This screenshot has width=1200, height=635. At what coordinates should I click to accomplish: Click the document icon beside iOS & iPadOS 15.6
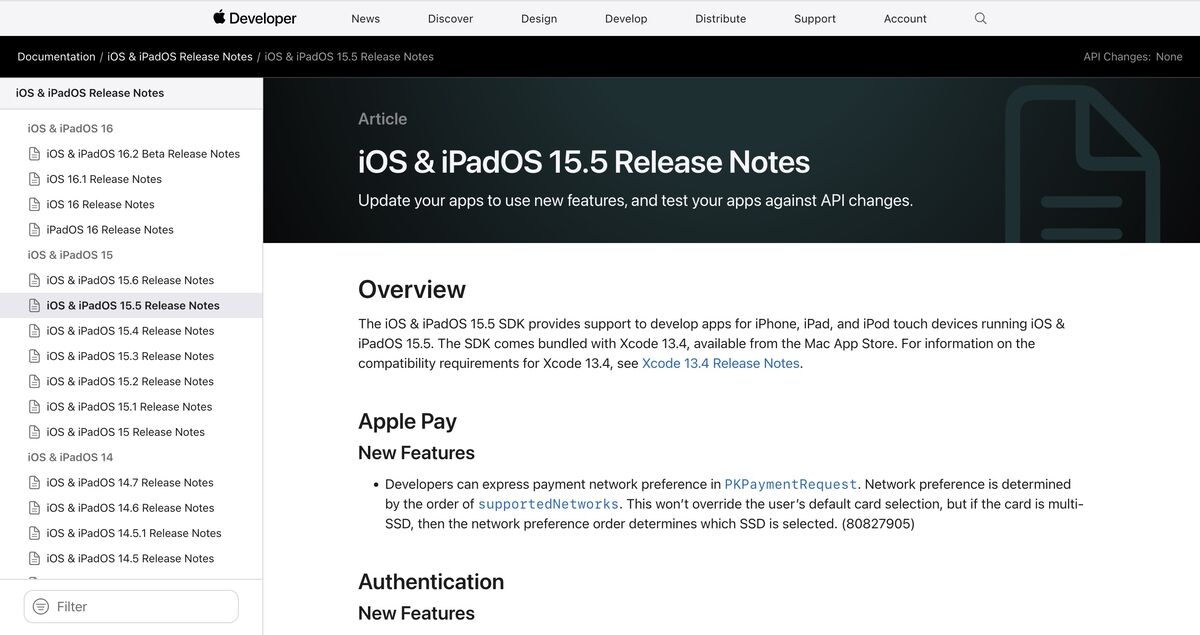pos(35,280)
